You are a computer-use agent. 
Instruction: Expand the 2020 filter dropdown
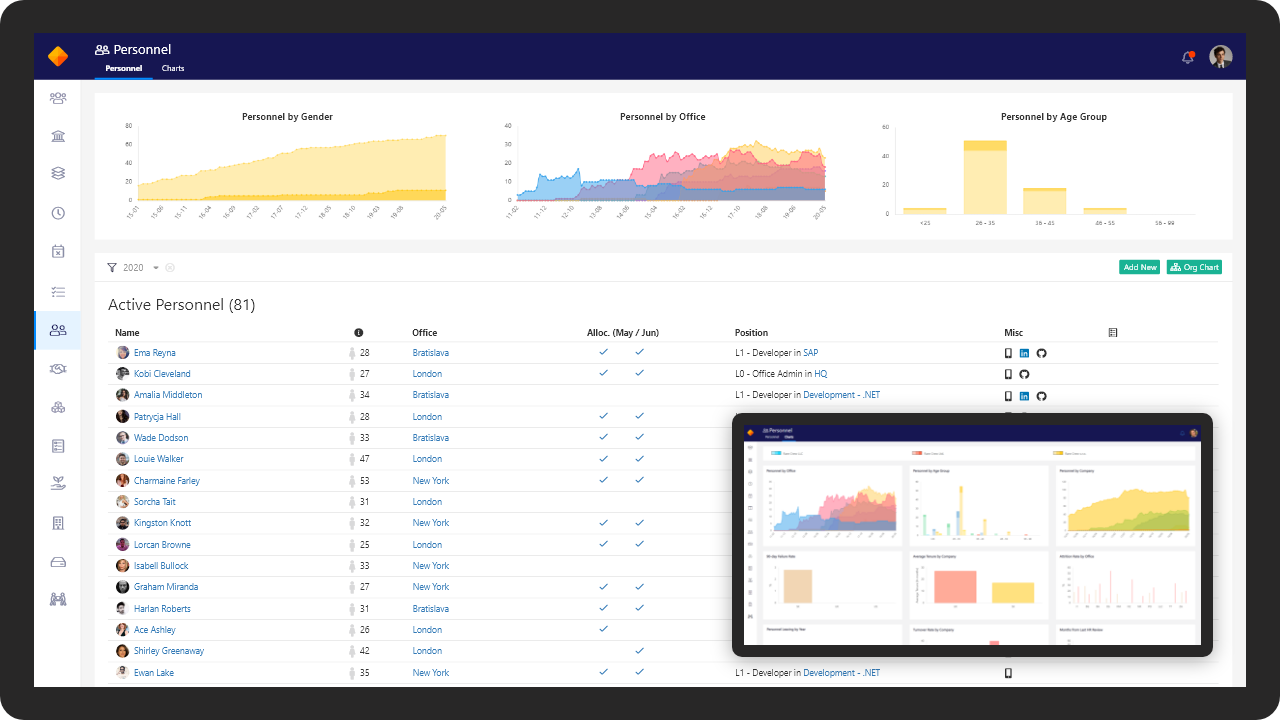[x=154, y=267]
